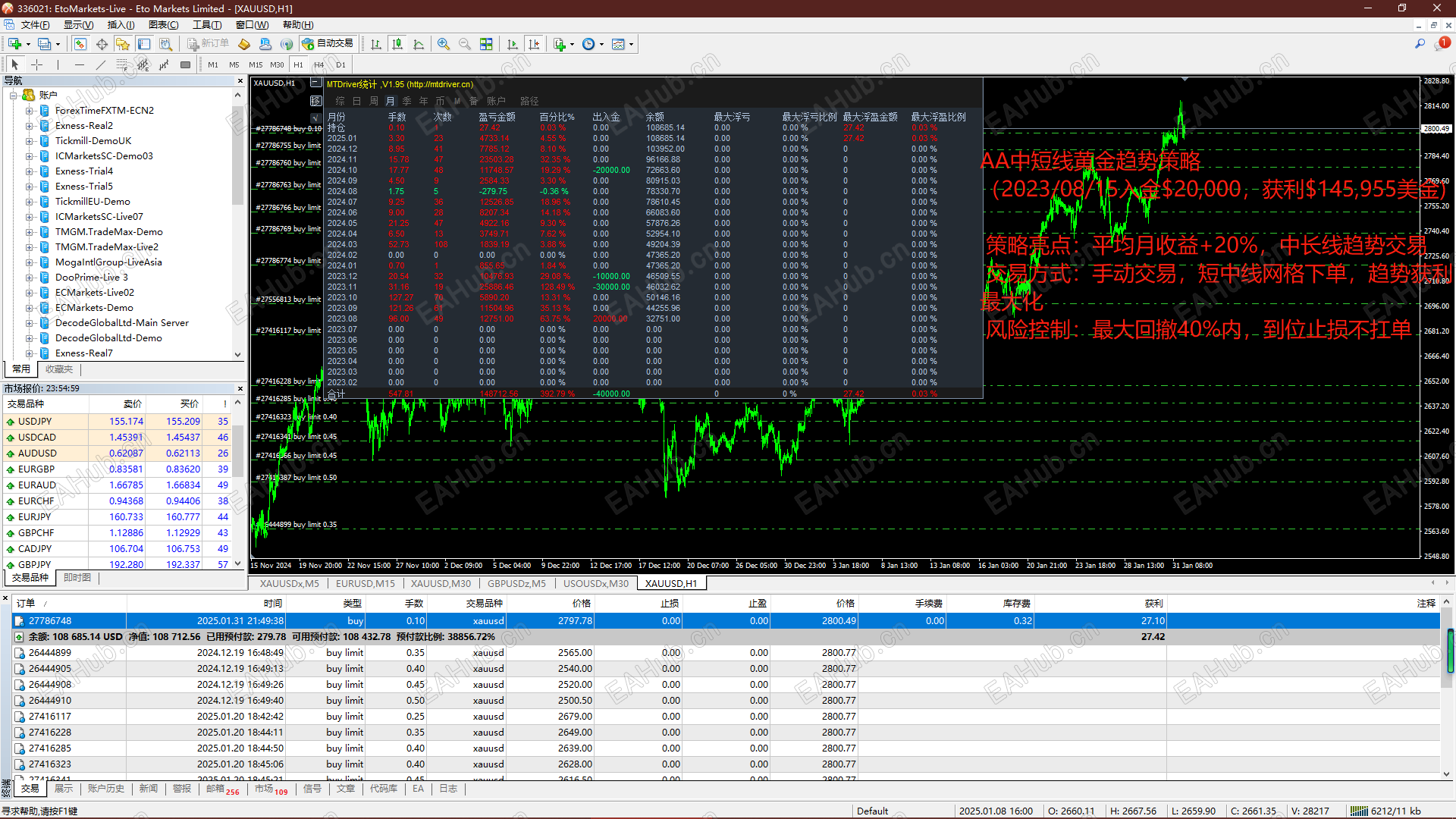Viewport: 1456px width, 819px height.
Task: Toggle the chart shift icon
Action: 534,44
